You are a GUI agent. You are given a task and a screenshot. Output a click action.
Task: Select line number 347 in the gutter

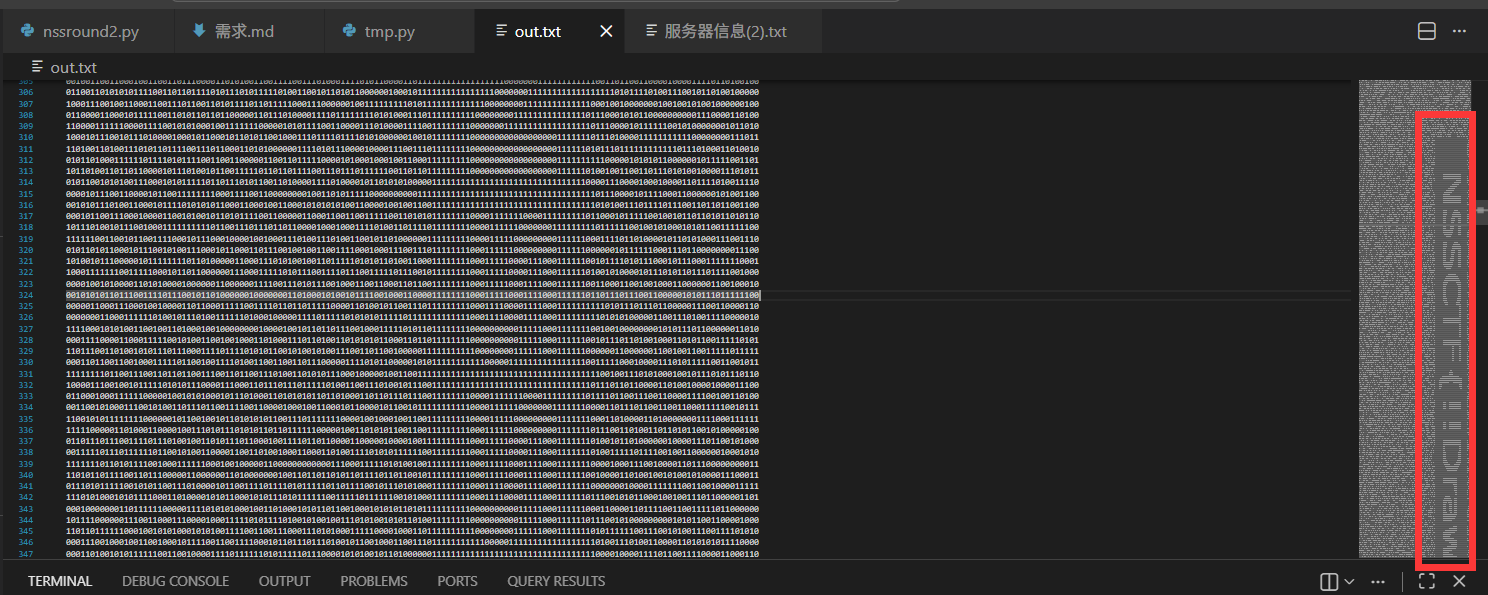(x=26, y=554)
